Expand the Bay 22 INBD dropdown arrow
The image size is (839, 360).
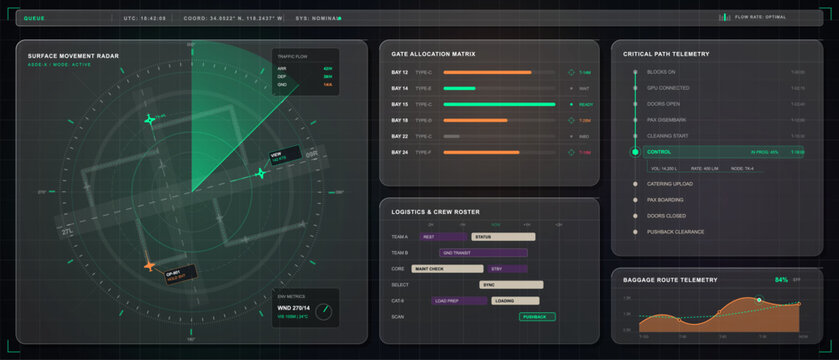pyautogui.click(x=571, y=136)
